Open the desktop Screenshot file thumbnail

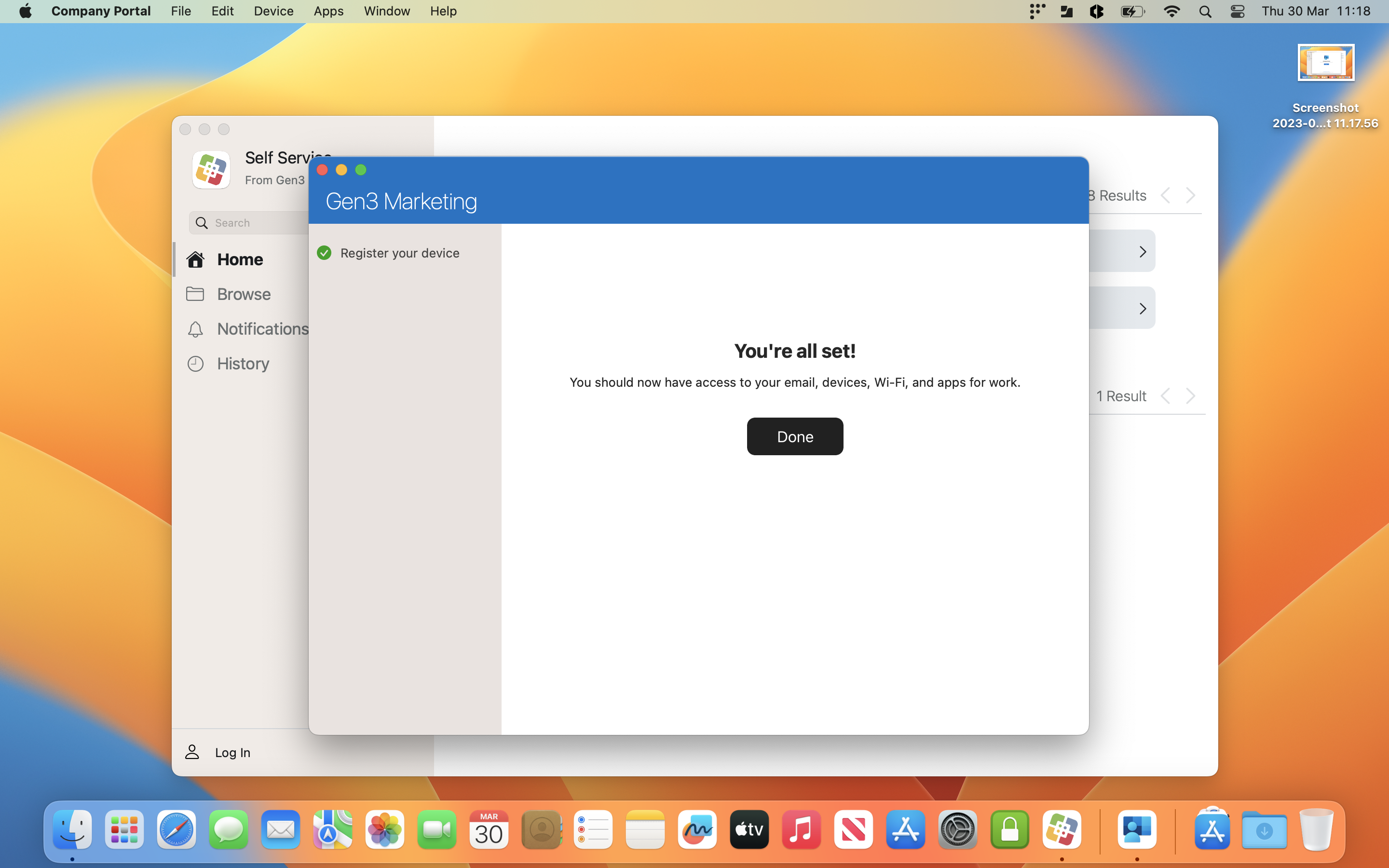coord(1326,63)
